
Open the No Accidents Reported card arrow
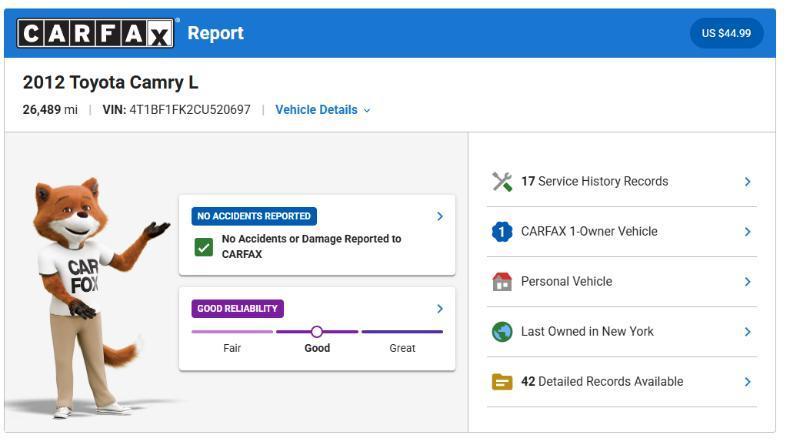tap(440, 216)
